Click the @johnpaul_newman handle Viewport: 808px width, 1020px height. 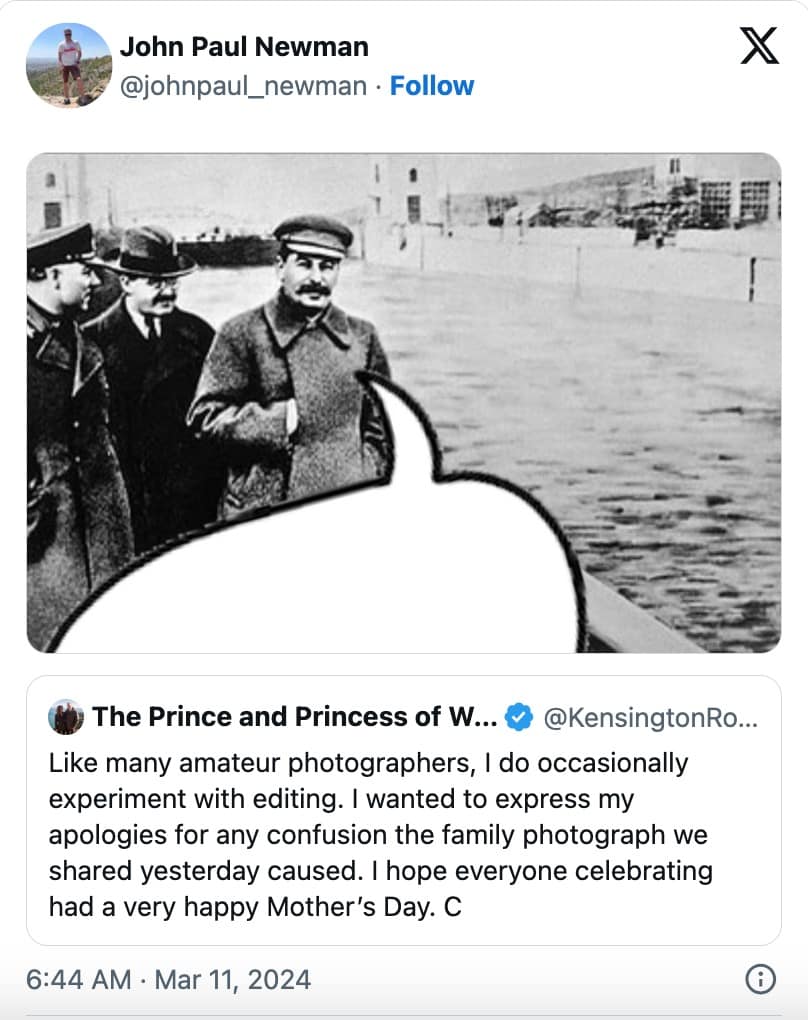[243, 87]
